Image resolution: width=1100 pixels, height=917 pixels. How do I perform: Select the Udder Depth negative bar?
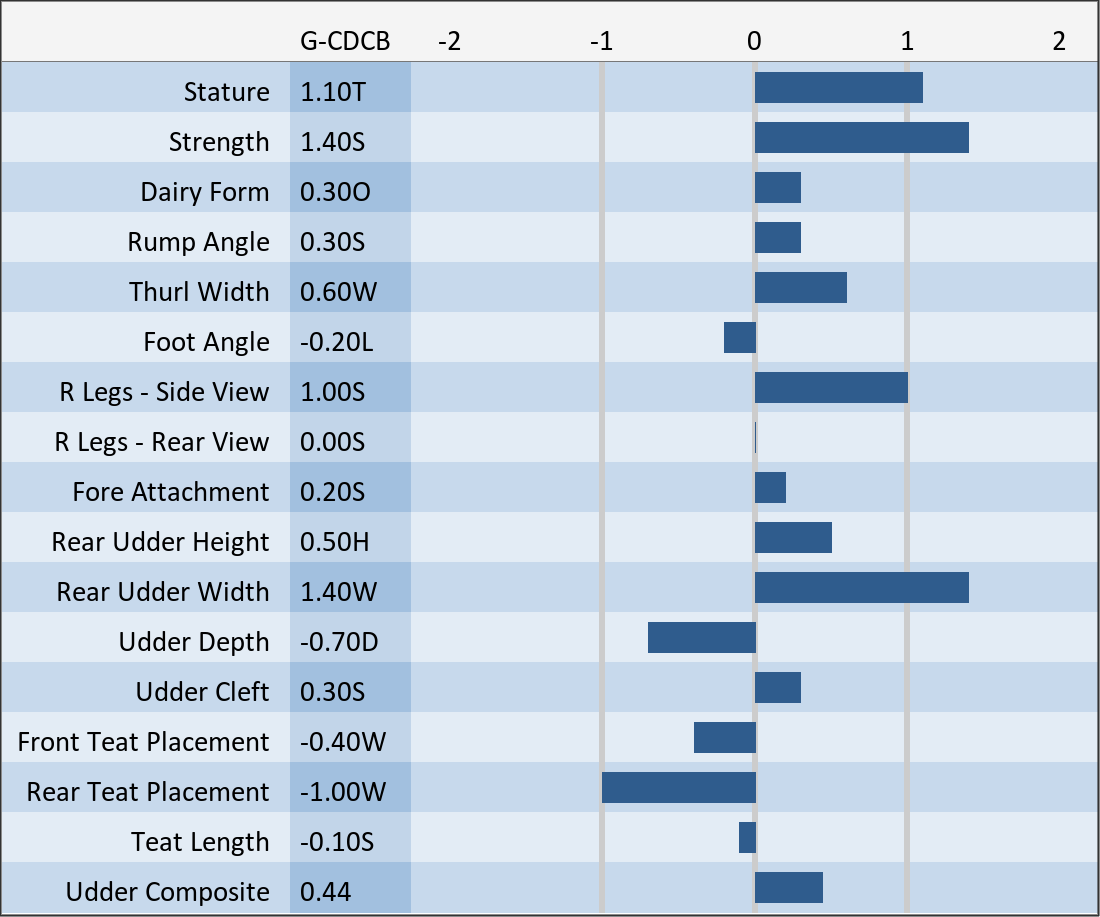[702, 638]
